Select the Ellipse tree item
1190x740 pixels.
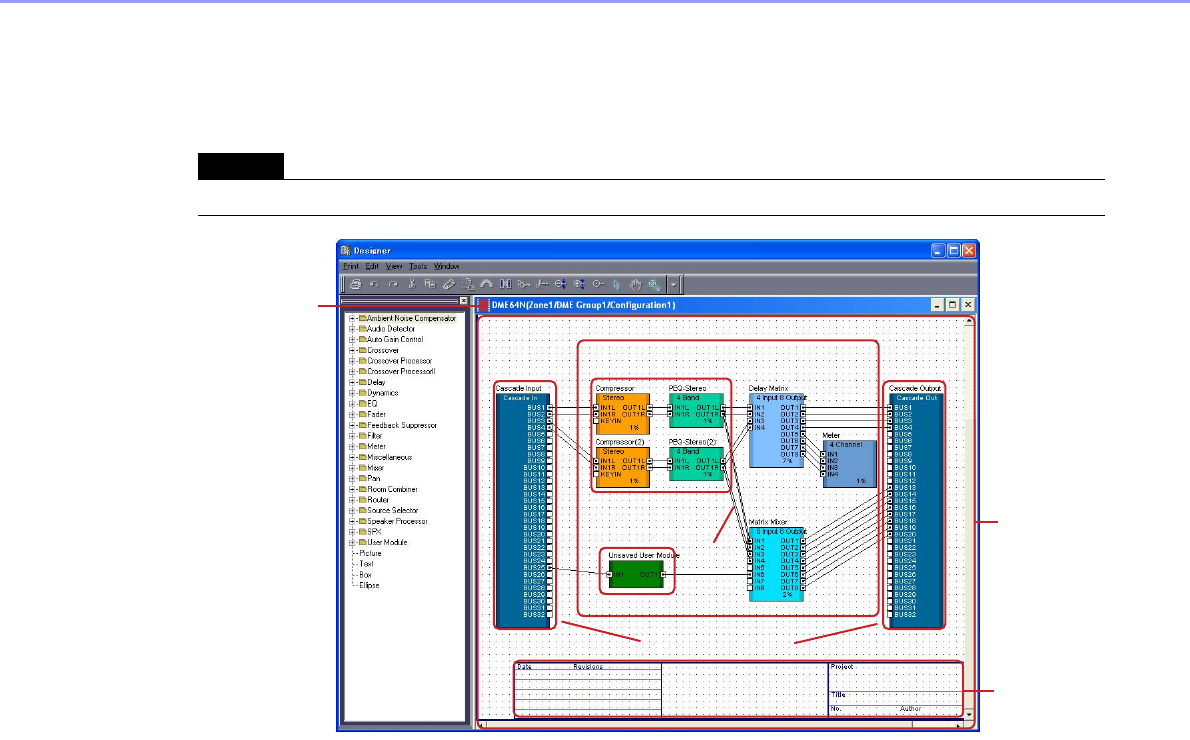tap(369, 586)
